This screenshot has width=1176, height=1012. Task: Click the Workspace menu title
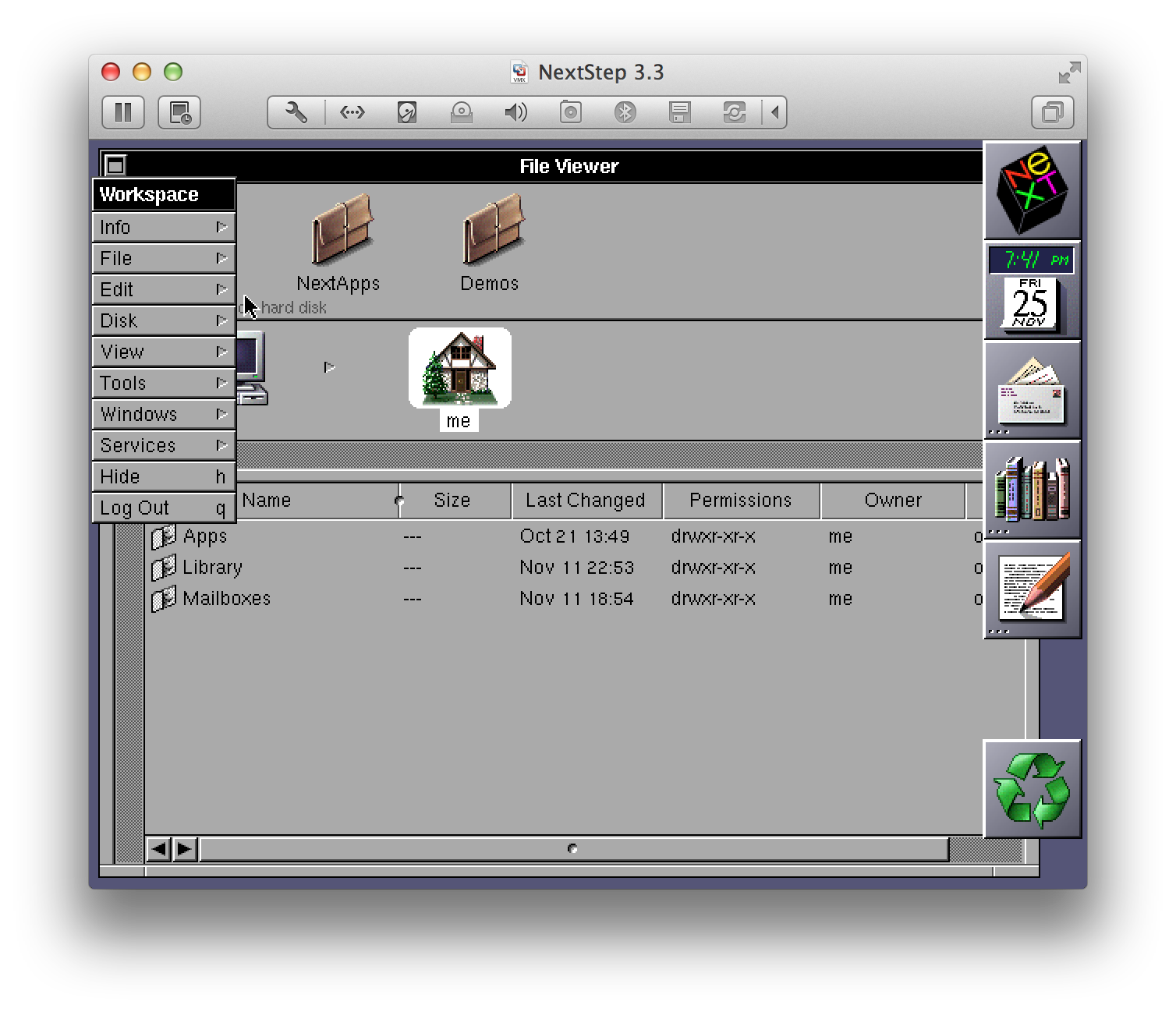(164, 194)
